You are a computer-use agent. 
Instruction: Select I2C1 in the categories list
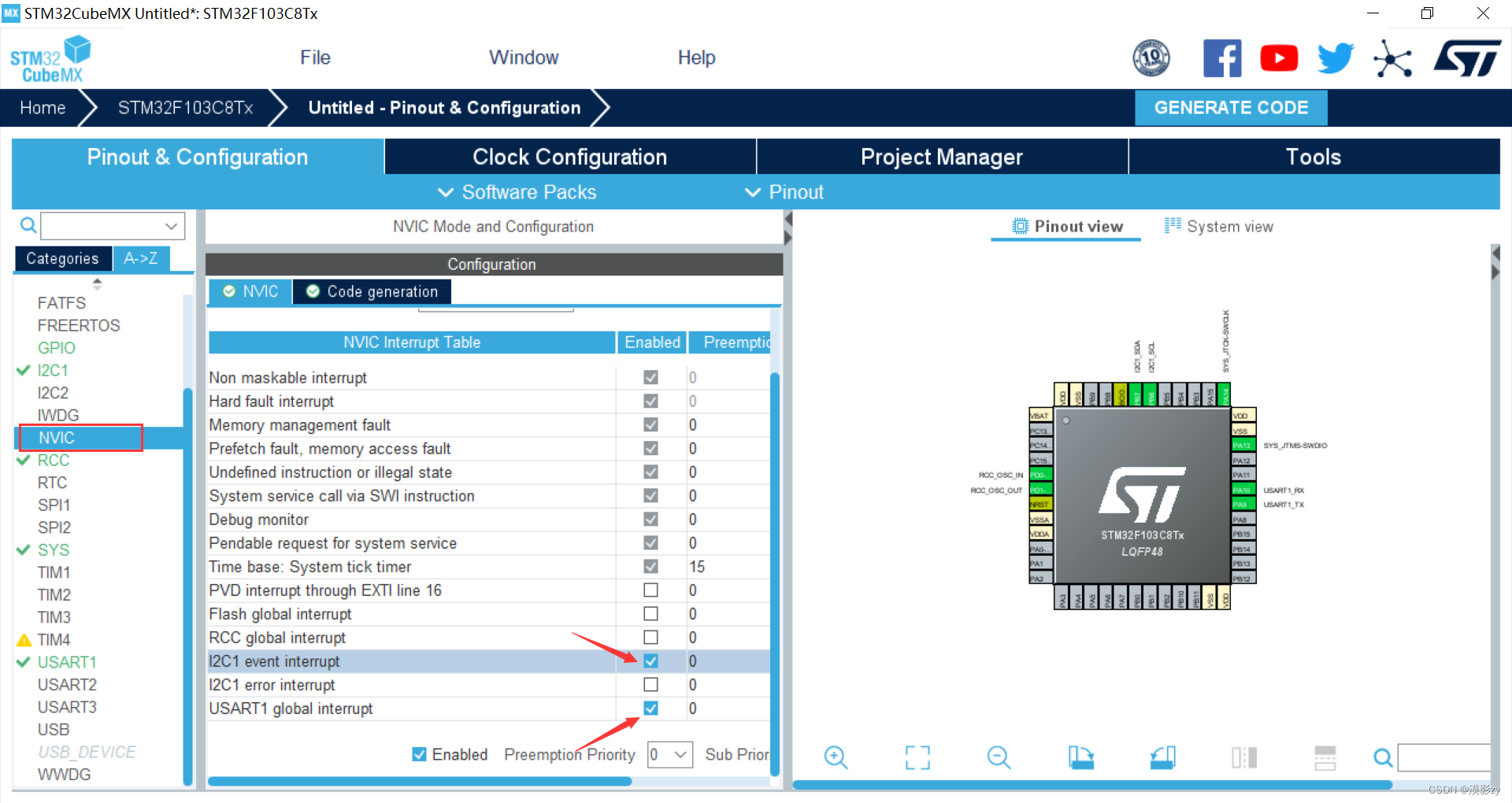tap(53, 370)
